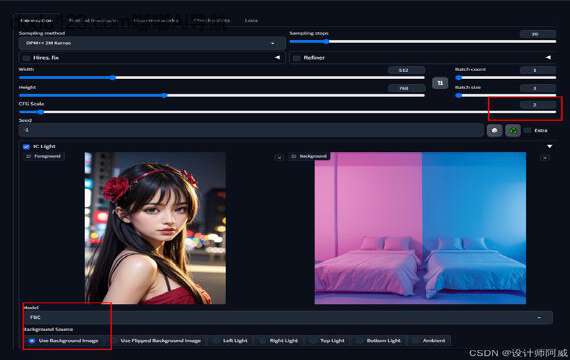Expand the Hires. fix section arrow
This screenshot has height=360, width=570.
[277, 57]
